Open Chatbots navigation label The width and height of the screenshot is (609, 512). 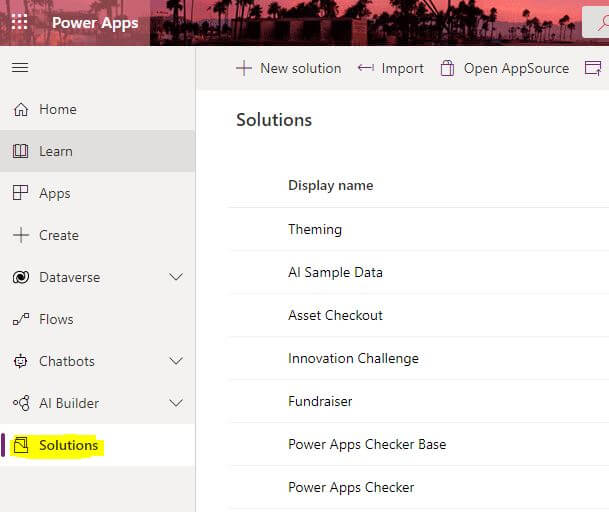(67, 361)
